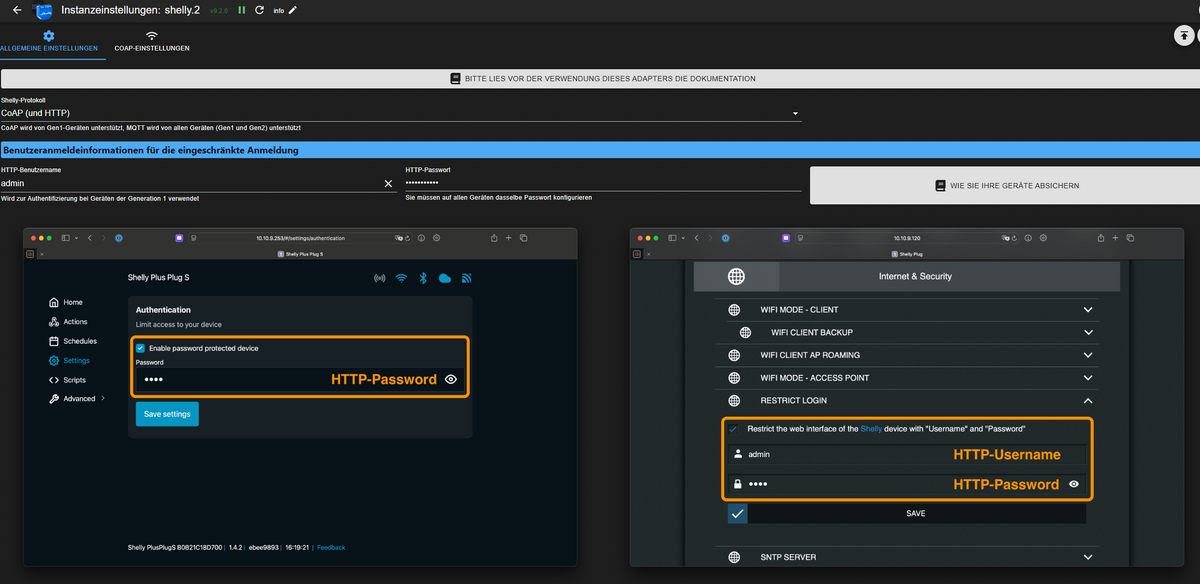
Task: Click the address bar showing 10.10.9.253 settings/authentication
Action: 299,238
